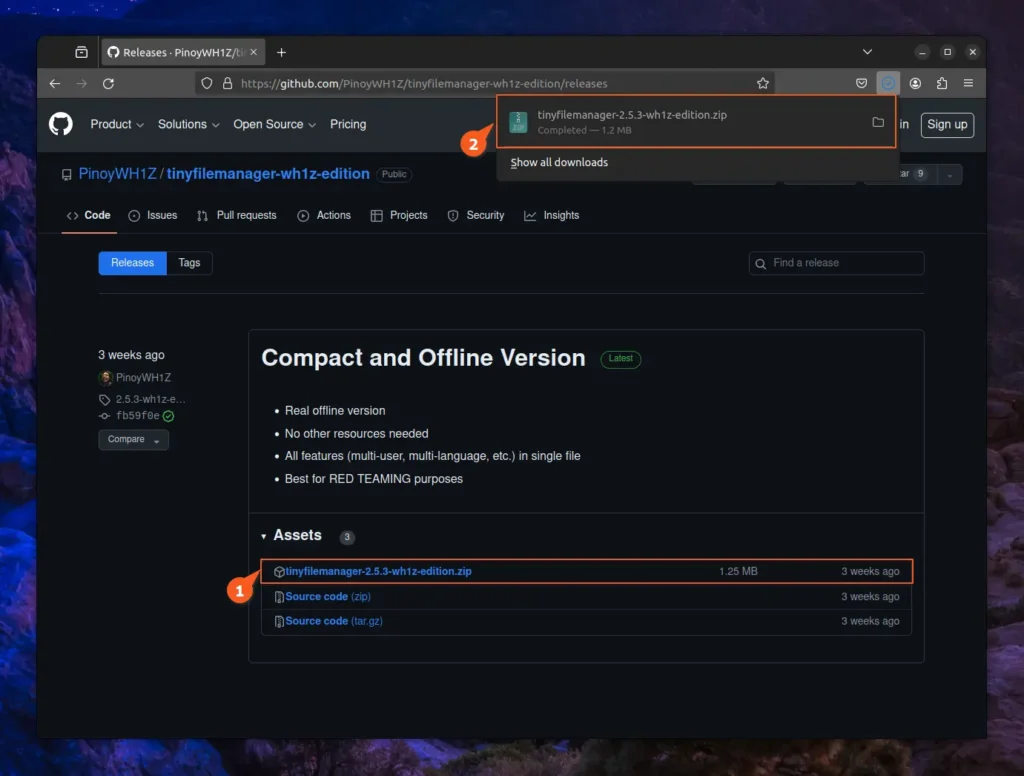Image resolution: width=1024 pixels, height=776 pixels.
Task: Open the Firefox extensions puzzle icon
Action: pyautogui.click(x=942, y=84)
